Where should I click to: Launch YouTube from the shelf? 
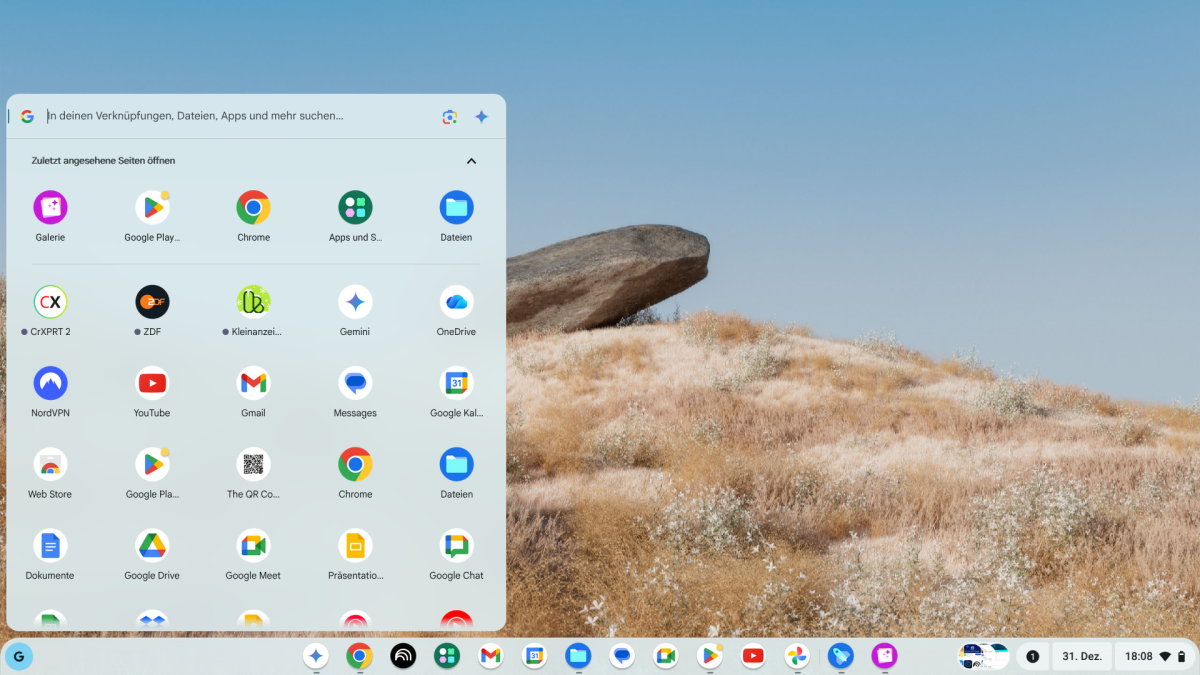point(753,656)
